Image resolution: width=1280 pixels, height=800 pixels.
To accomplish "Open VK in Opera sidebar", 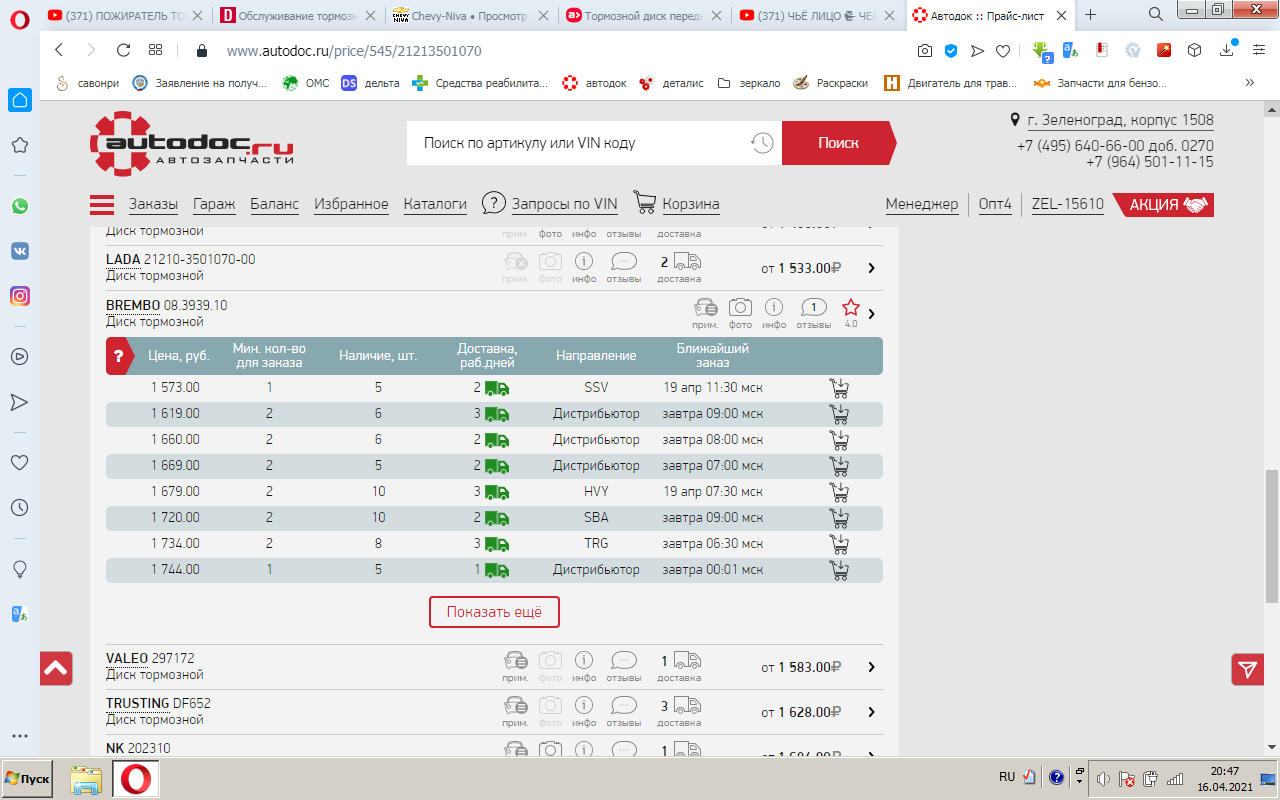I will click(x=19, y=251).
